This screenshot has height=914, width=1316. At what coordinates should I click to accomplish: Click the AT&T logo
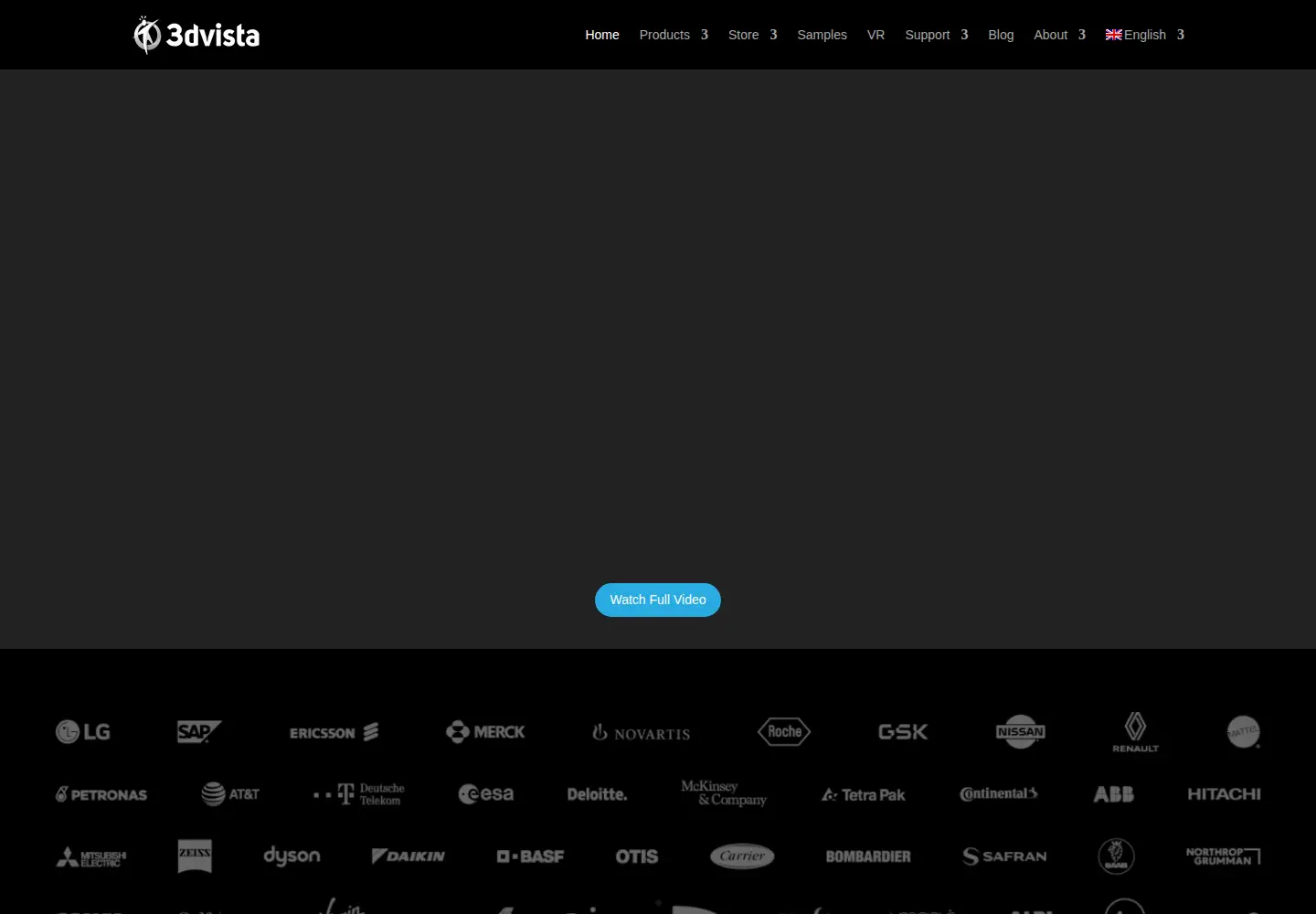coord(230,794)
